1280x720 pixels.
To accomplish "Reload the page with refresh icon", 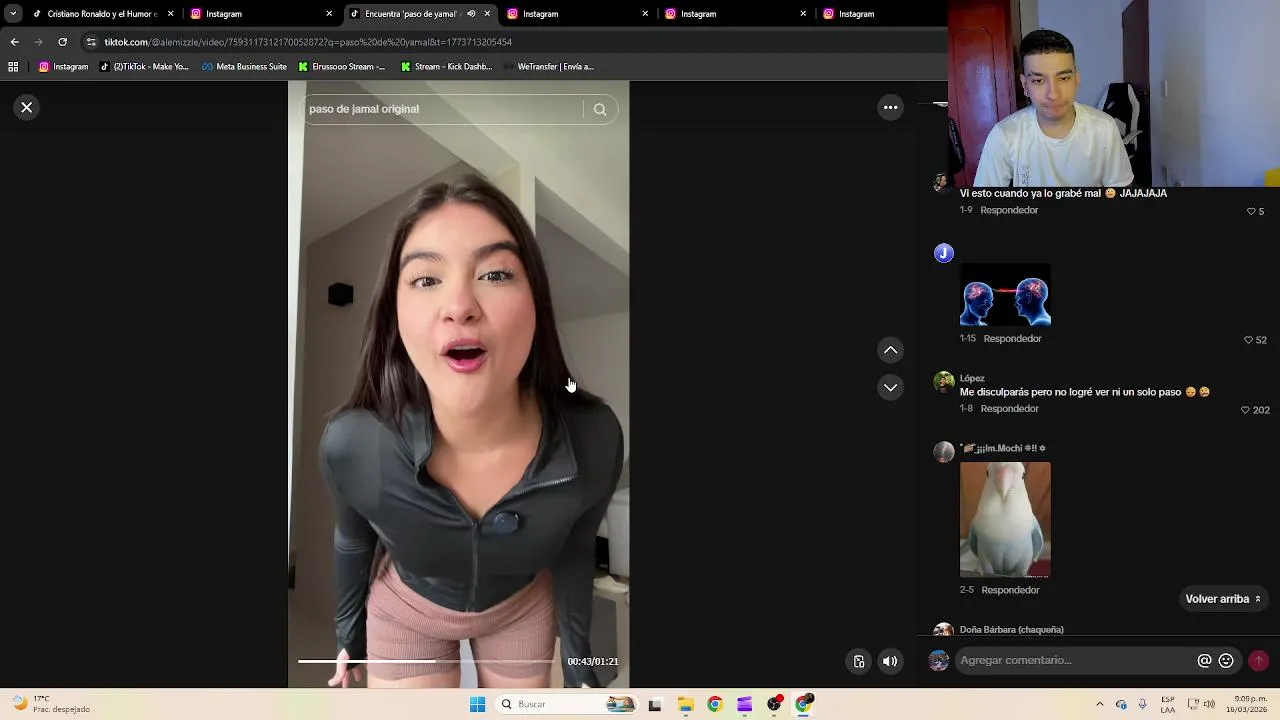I will pos(62,42).
